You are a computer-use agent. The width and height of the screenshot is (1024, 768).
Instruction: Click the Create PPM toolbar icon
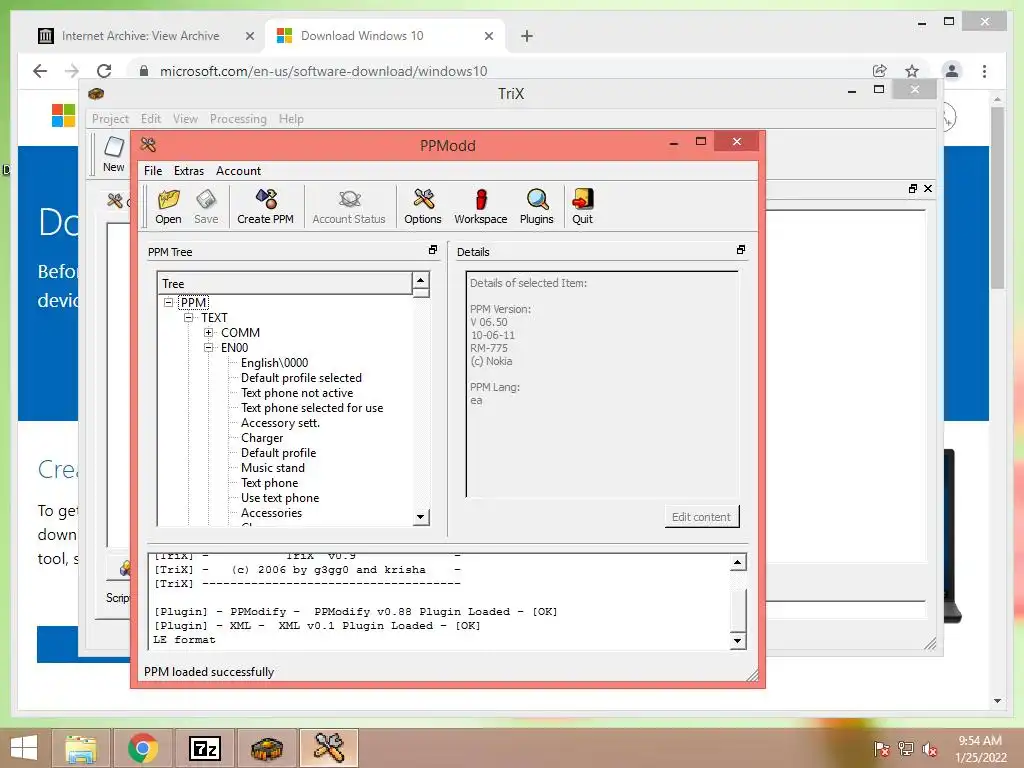click(x=265, y=206)
